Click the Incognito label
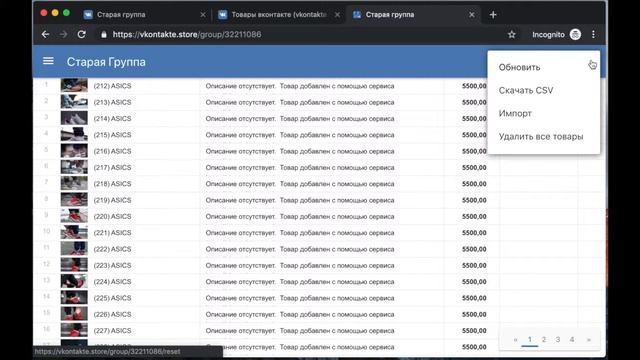The width and height of the screenshot is (640, 360). pos(548,35)
